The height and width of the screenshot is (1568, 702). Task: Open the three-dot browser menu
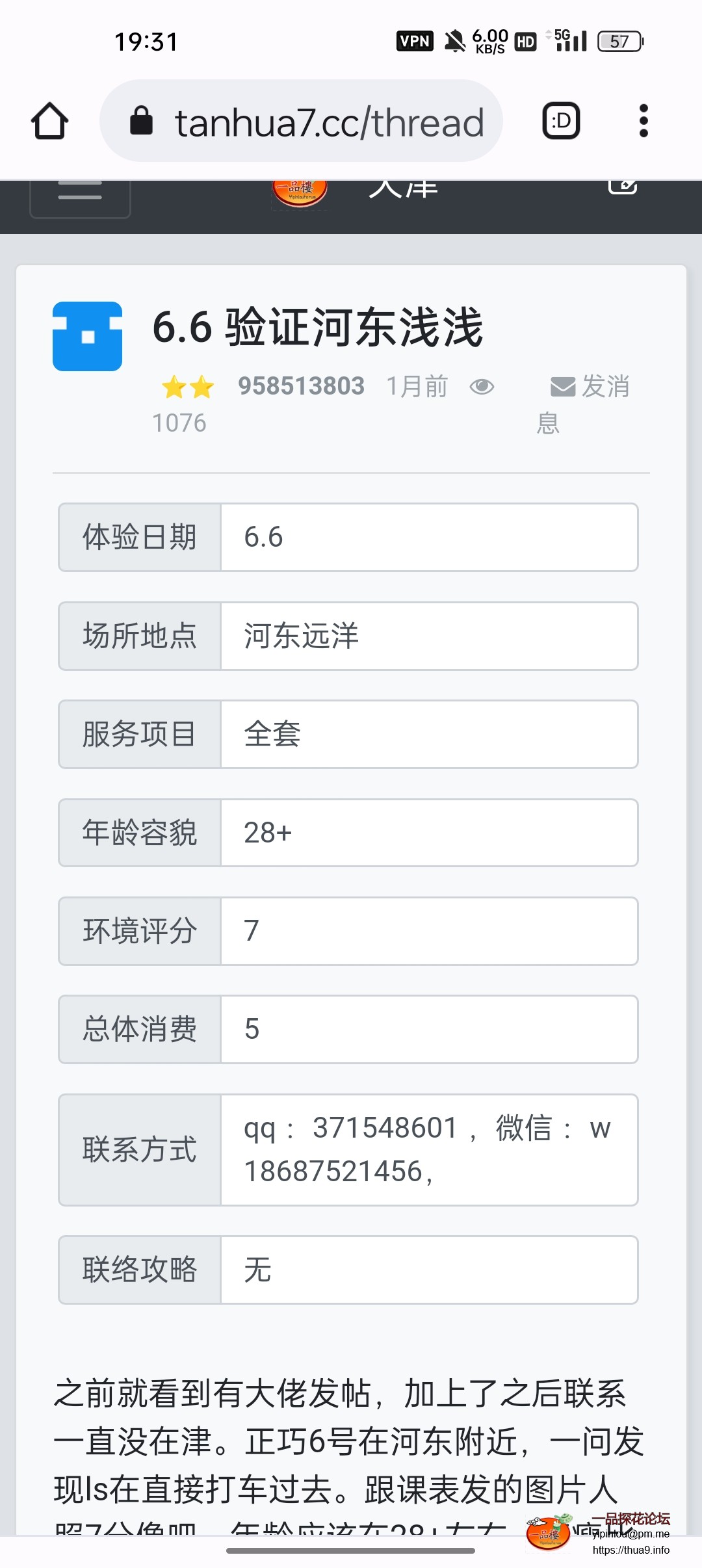[x=643, y=121]
